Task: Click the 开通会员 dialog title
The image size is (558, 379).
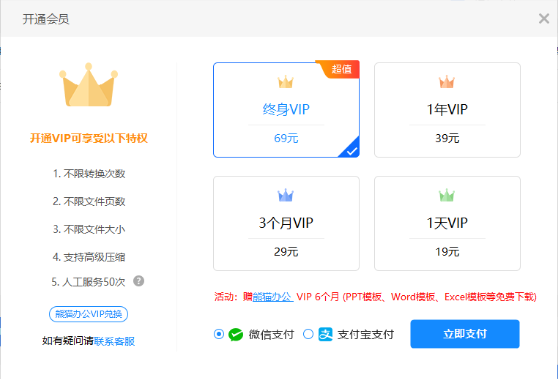Action: 46,19
